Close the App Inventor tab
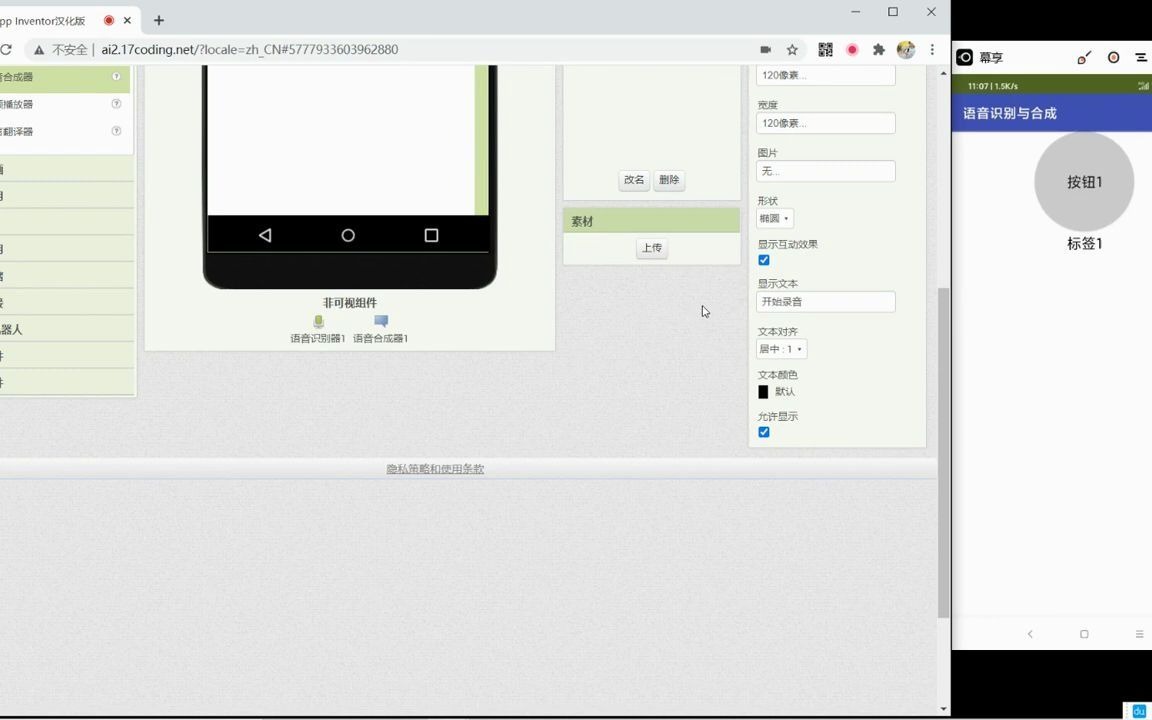The width and height of the screenshot is (1152, 720). [127, 21]
